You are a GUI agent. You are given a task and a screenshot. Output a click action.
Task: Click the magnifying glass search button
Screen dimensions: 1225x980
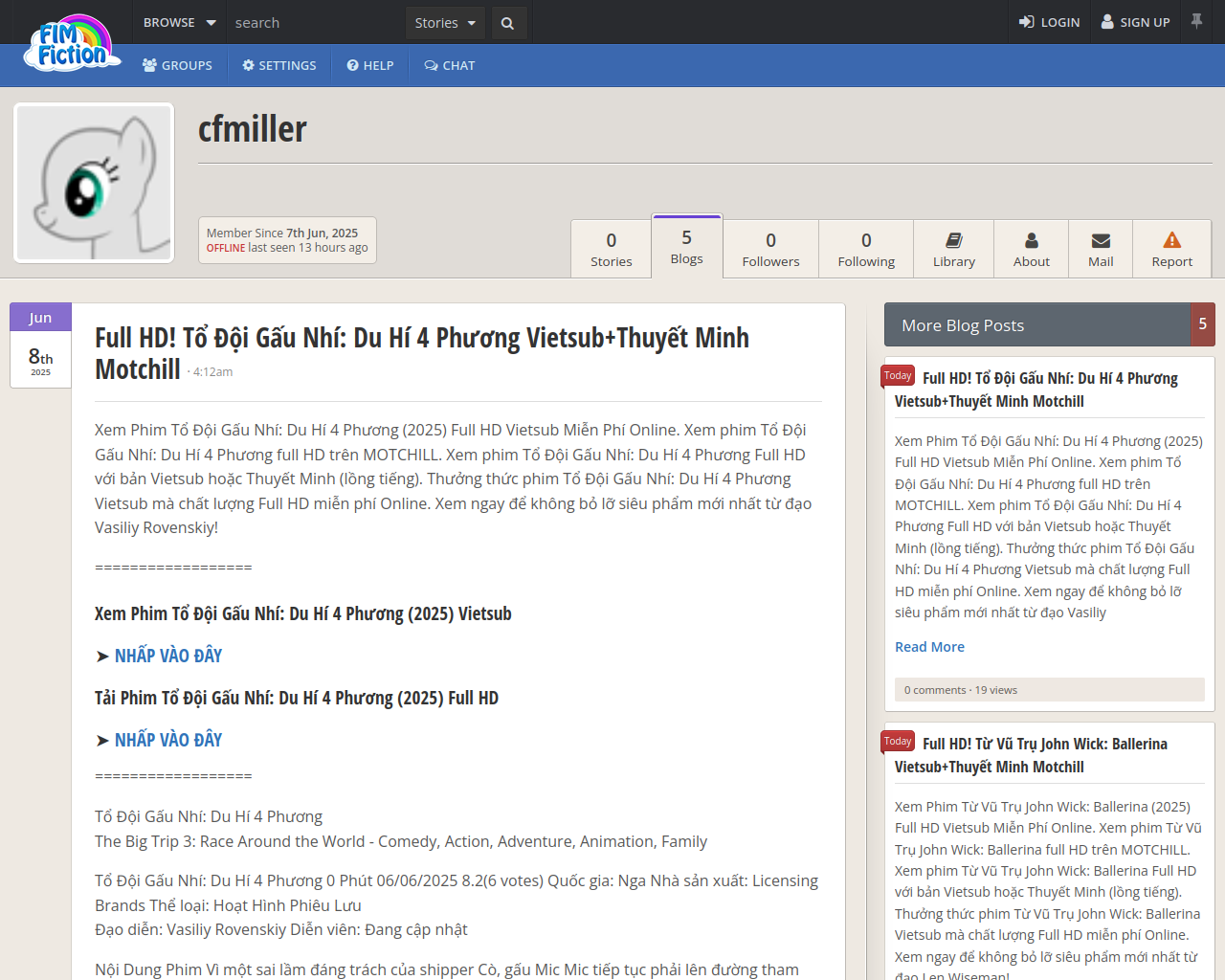pos(507,23)
